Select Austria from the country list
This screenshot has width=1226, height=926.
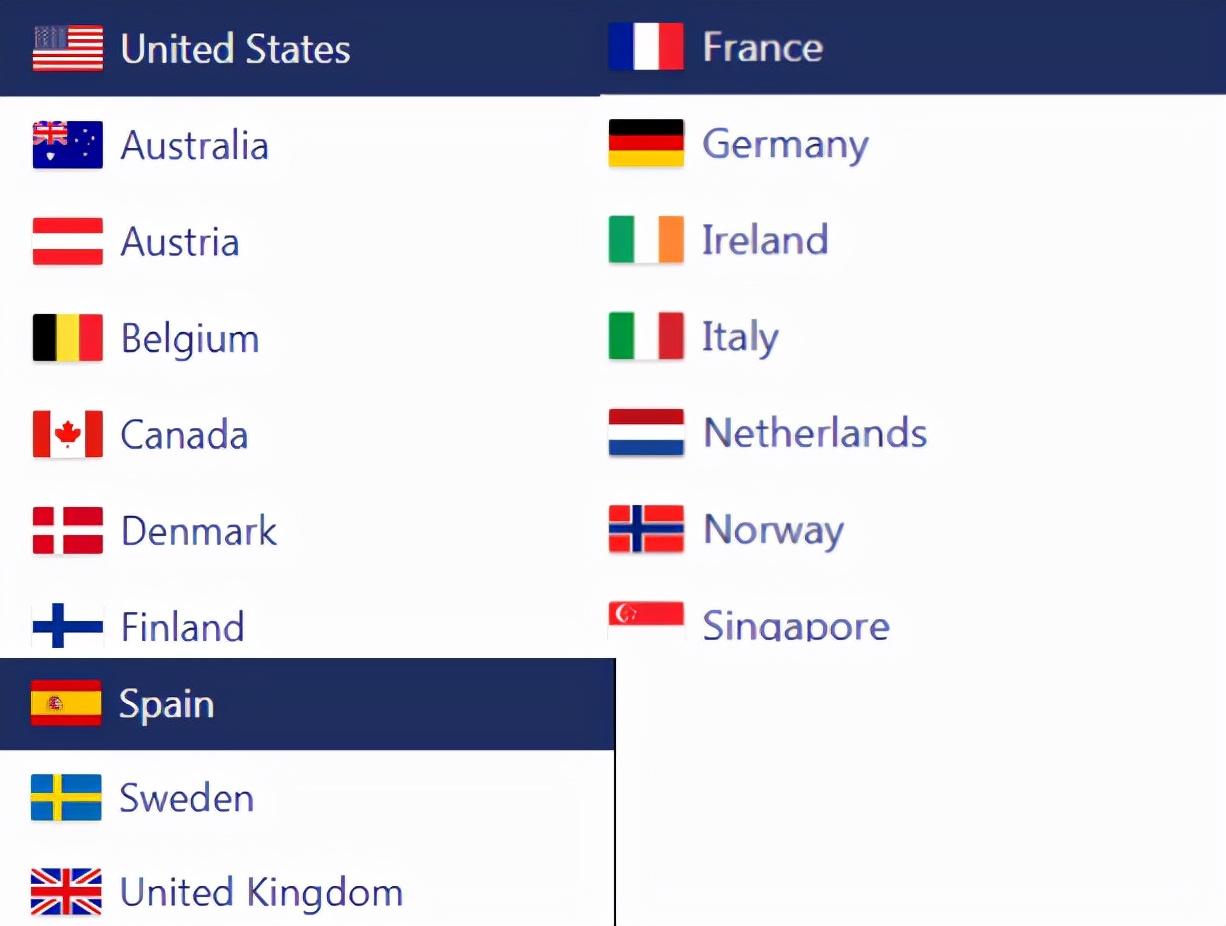tap(180, 242)
